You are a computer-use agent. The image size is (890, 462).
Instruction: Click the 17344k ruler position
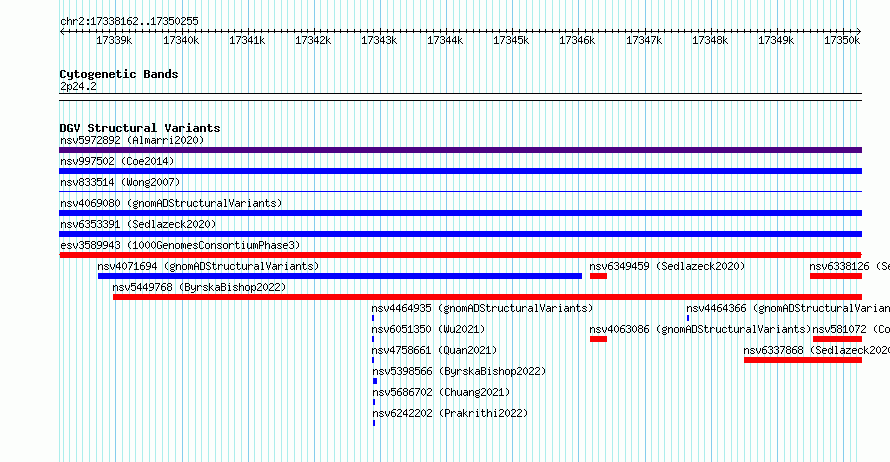pyautogui.click(x=445, y=40)
